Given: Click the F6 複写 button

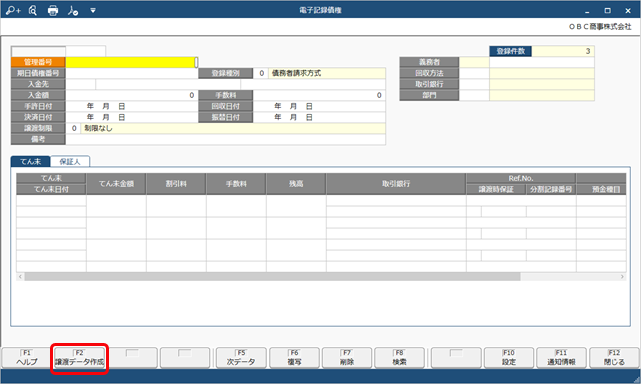Looking at the screenshot, I should point(294,358).
